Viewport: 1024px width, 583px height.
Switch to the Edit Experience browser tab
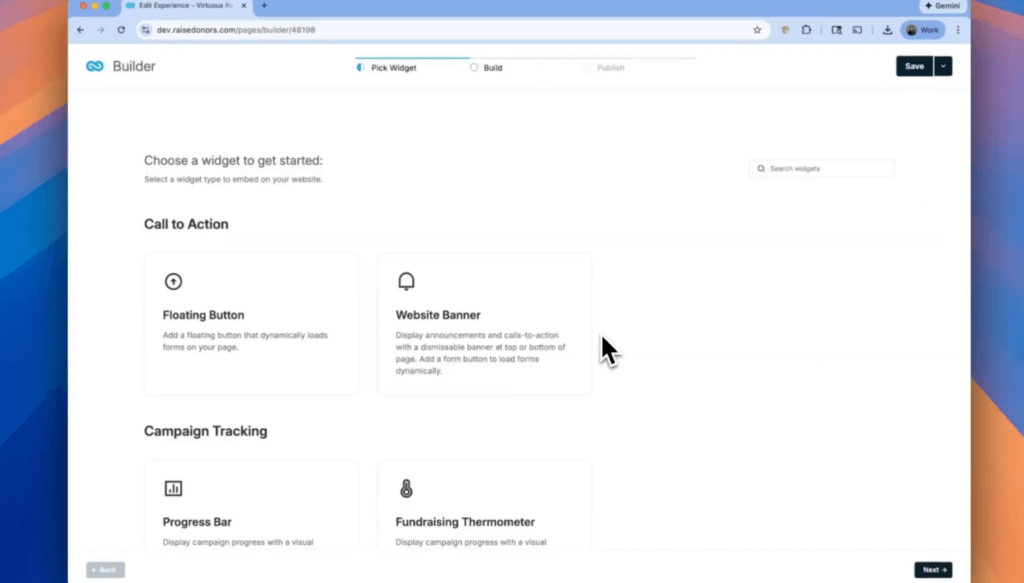[186, 5]
